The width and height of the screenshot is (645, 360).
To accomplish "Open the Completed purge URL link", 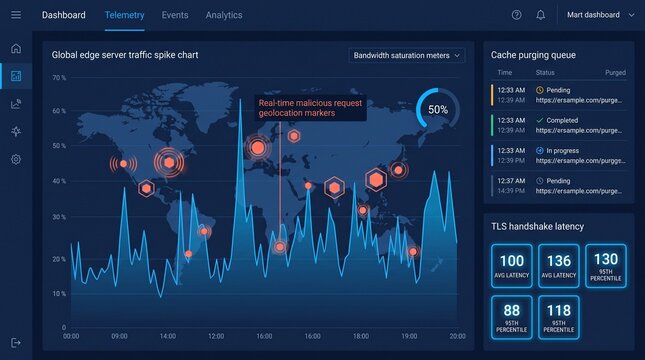I will pos(579,130).
